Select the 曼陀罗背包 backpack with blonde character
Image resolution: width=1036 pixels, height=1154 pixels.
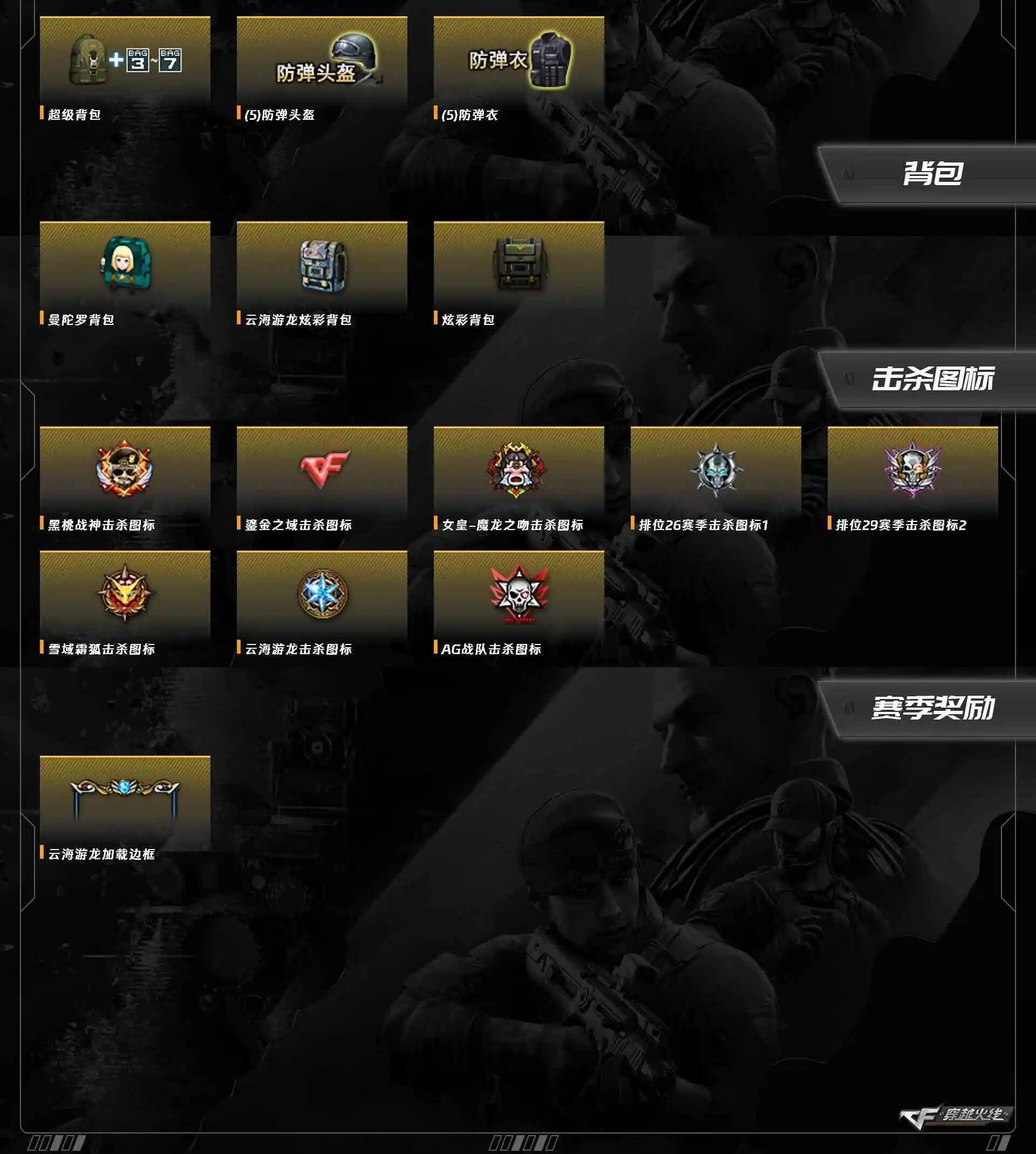point(125,266)
